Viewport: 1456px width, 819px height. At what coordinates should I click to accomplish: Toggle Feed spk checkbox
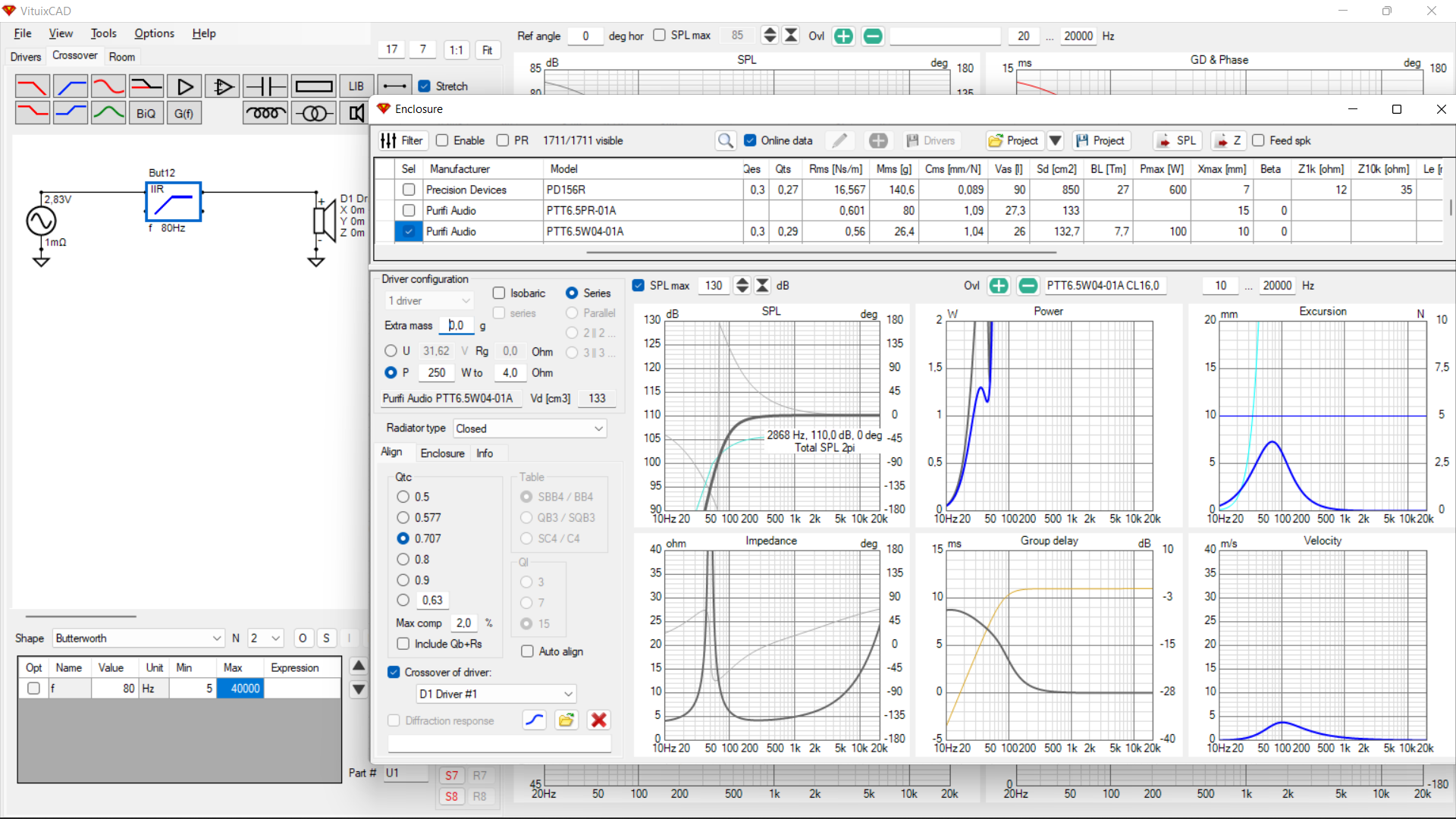1258,140
